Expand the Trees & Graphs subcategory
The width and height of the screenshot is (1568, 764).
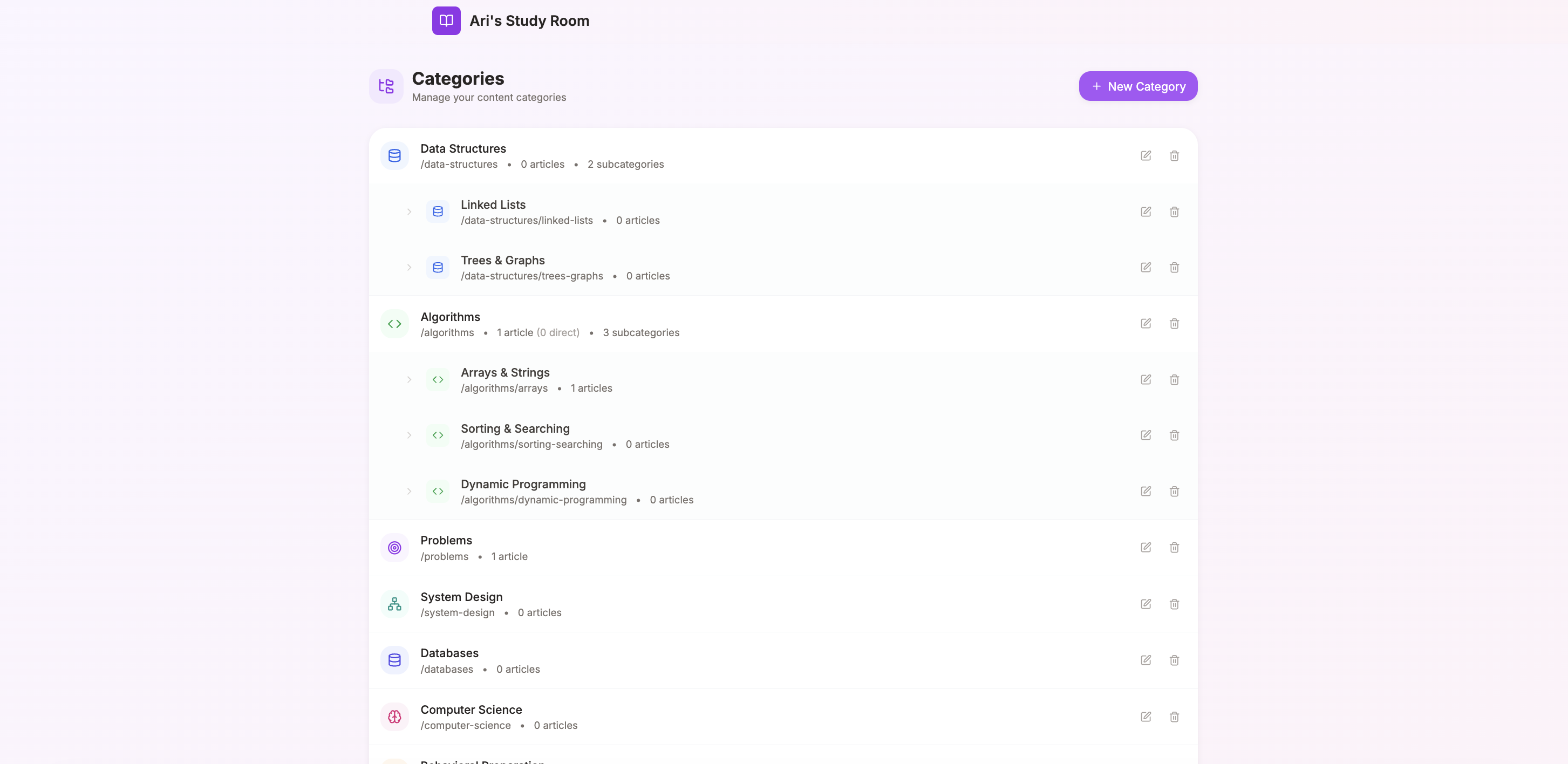click(408, 267)
